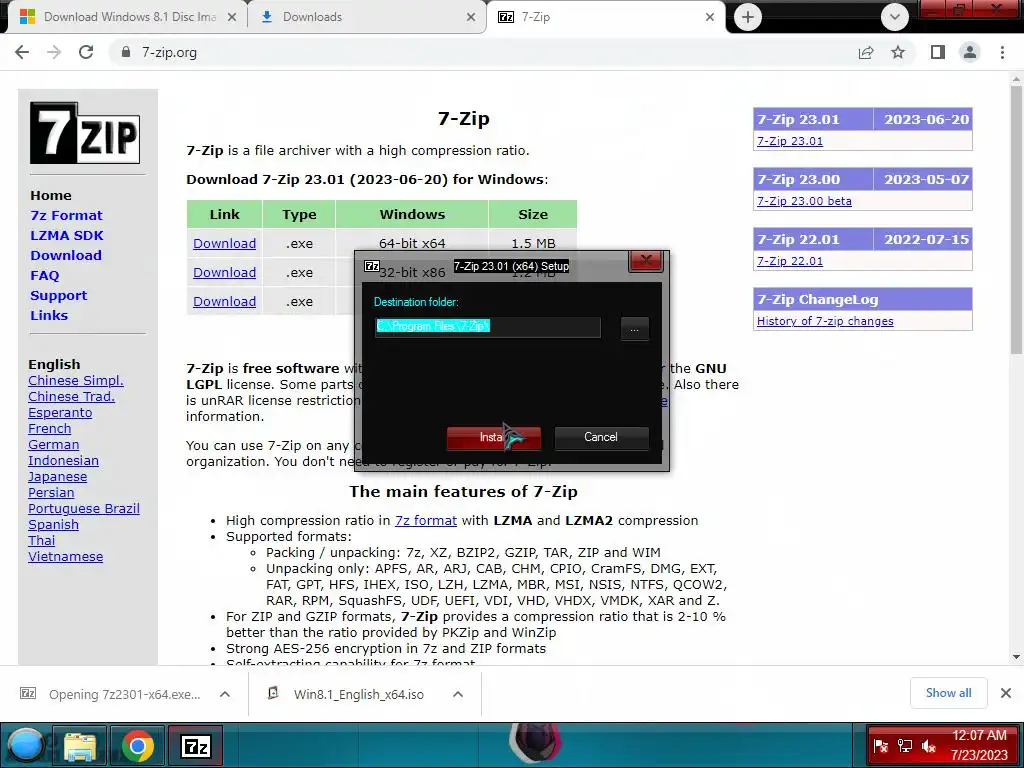
Task: Bookmark this page with the star icon
Action: pos(898,52)
